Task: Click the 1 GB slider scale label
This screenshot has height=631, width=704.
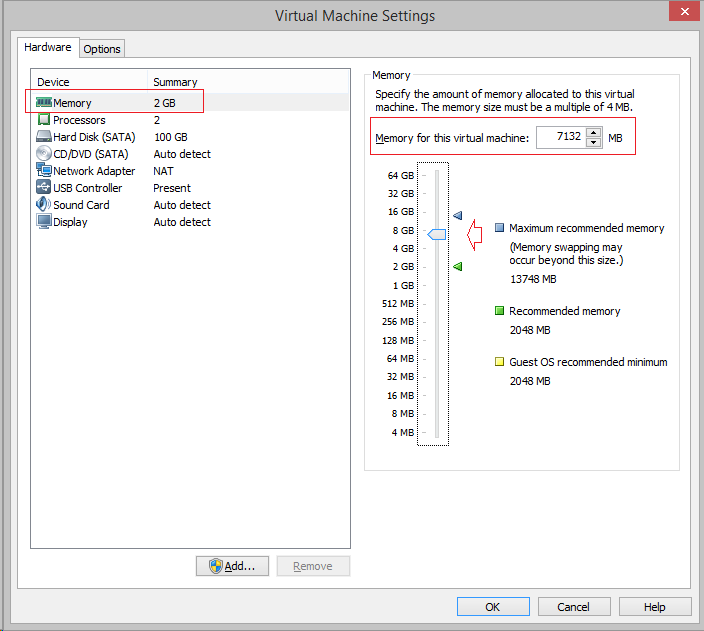Action: tap(403, 286)
